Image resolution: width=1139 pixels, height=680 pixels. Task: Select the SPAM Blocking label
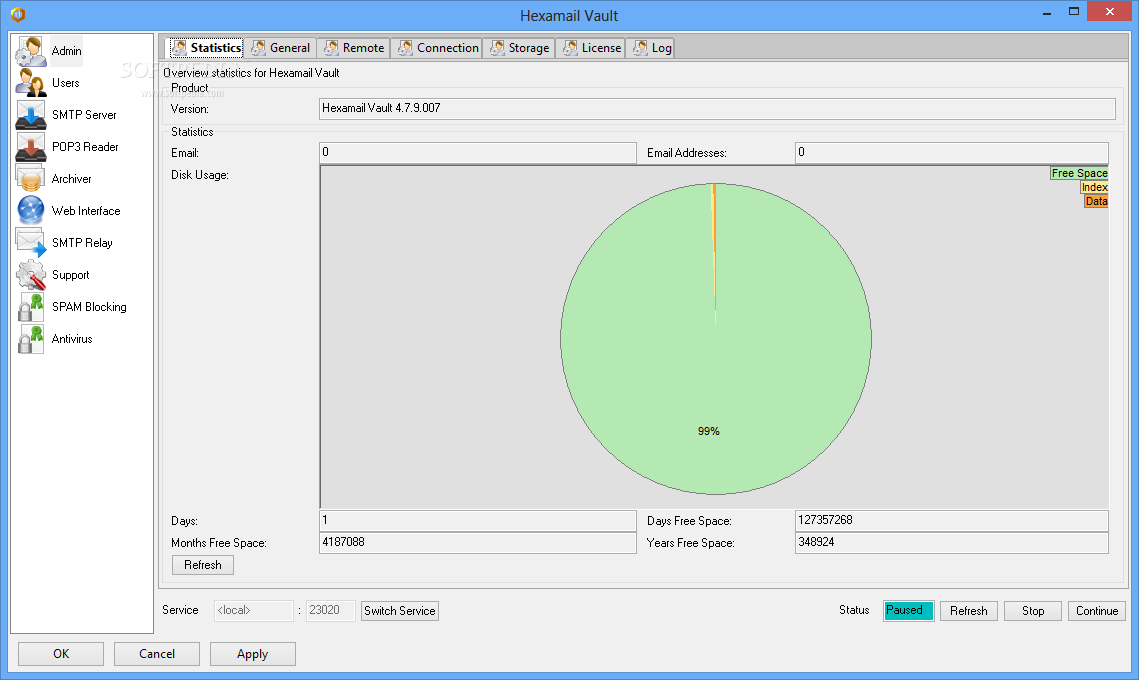tap(89, 307)
